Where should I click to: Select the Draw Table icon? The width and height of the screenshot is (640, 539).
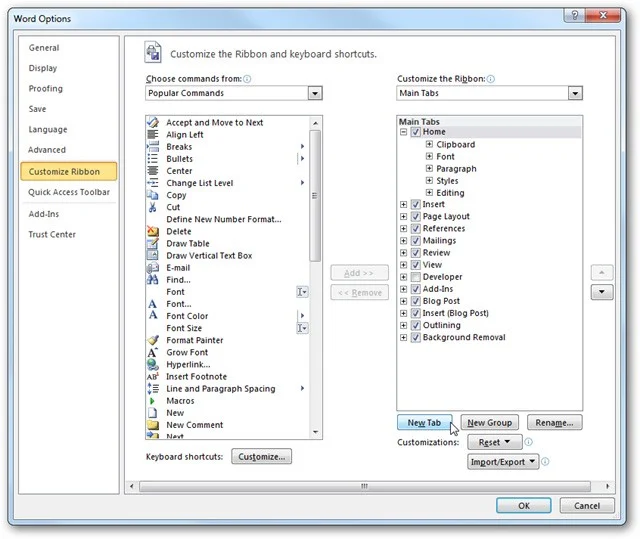coord(153,244)
